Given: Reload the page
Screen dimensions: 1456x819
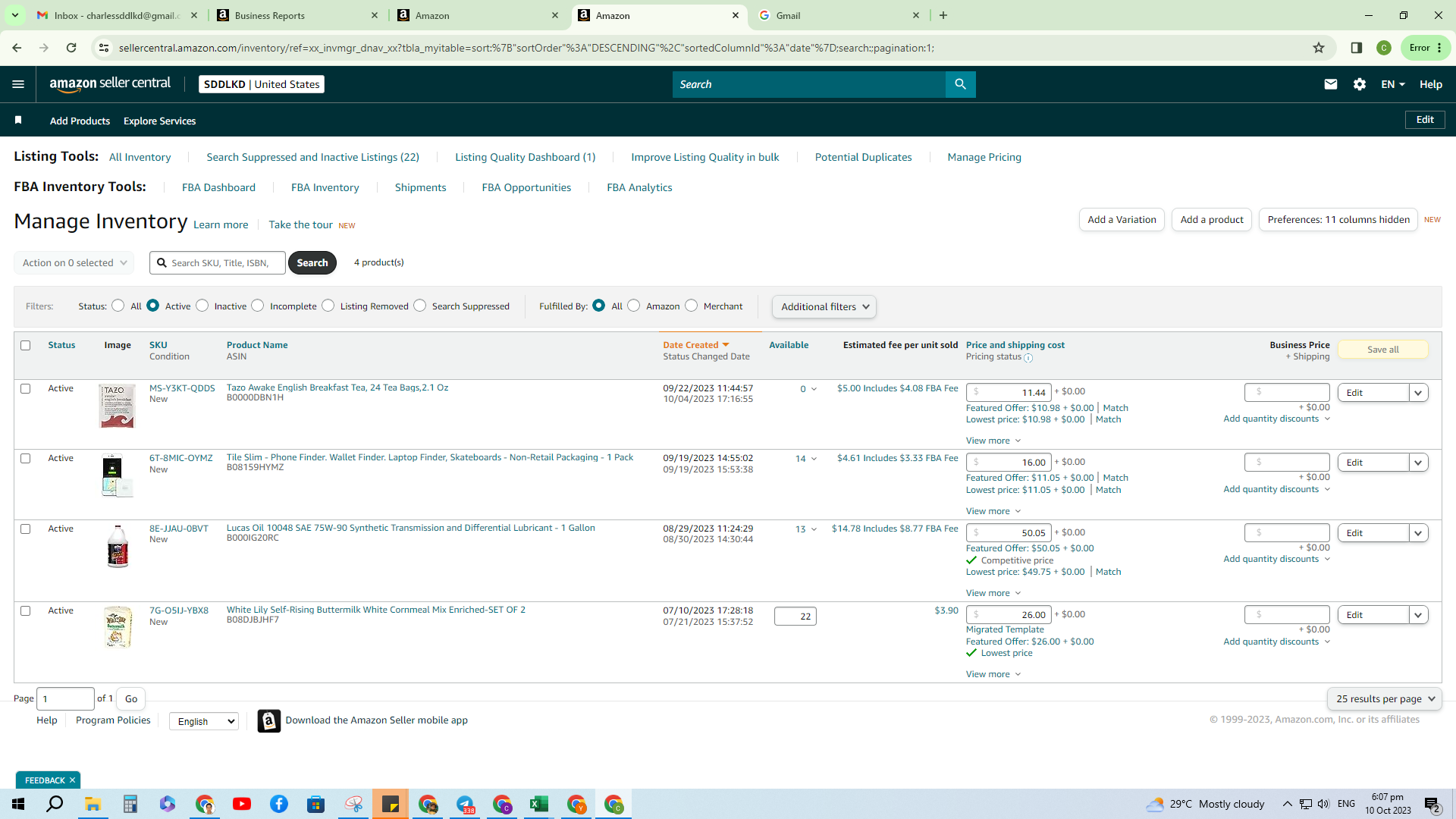Looking at the screenshot, I should click(71, 48).
